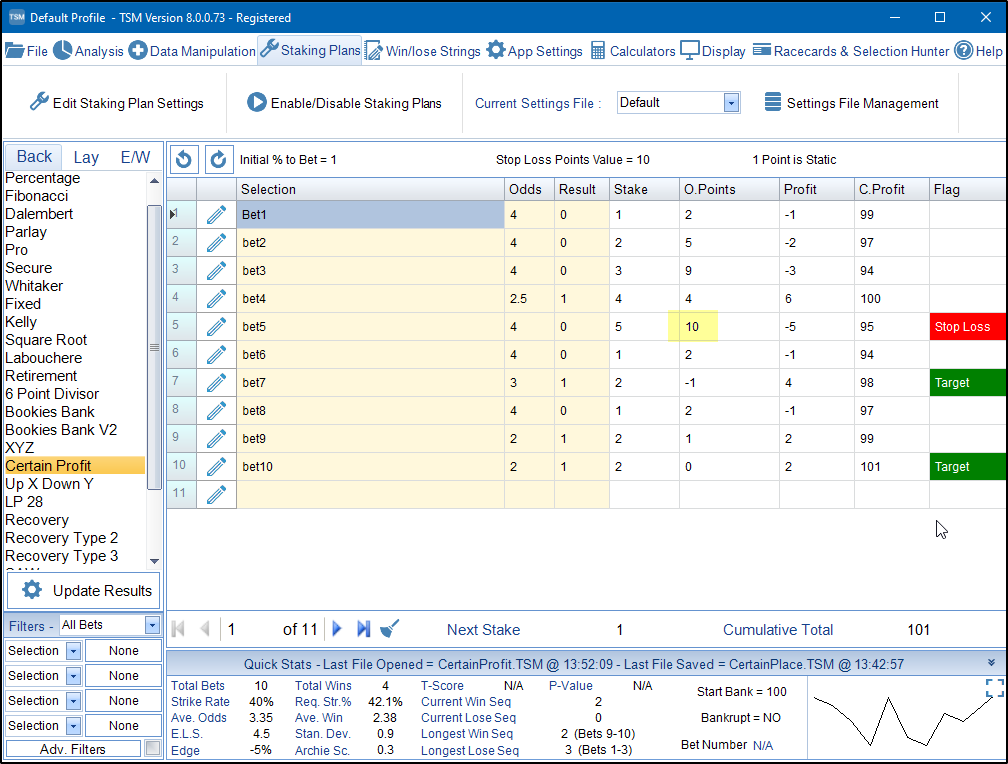
Task: Expand the bank chart to full screen
Action: 993,688
